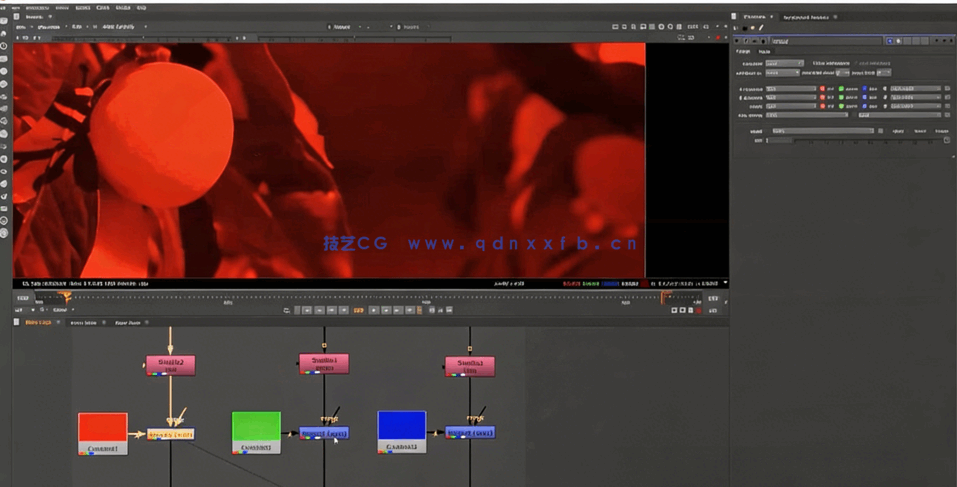This screenshot has width=957, height=487.
Task: Open the B channels layer dropdown
Action: [x=791, y=98]
